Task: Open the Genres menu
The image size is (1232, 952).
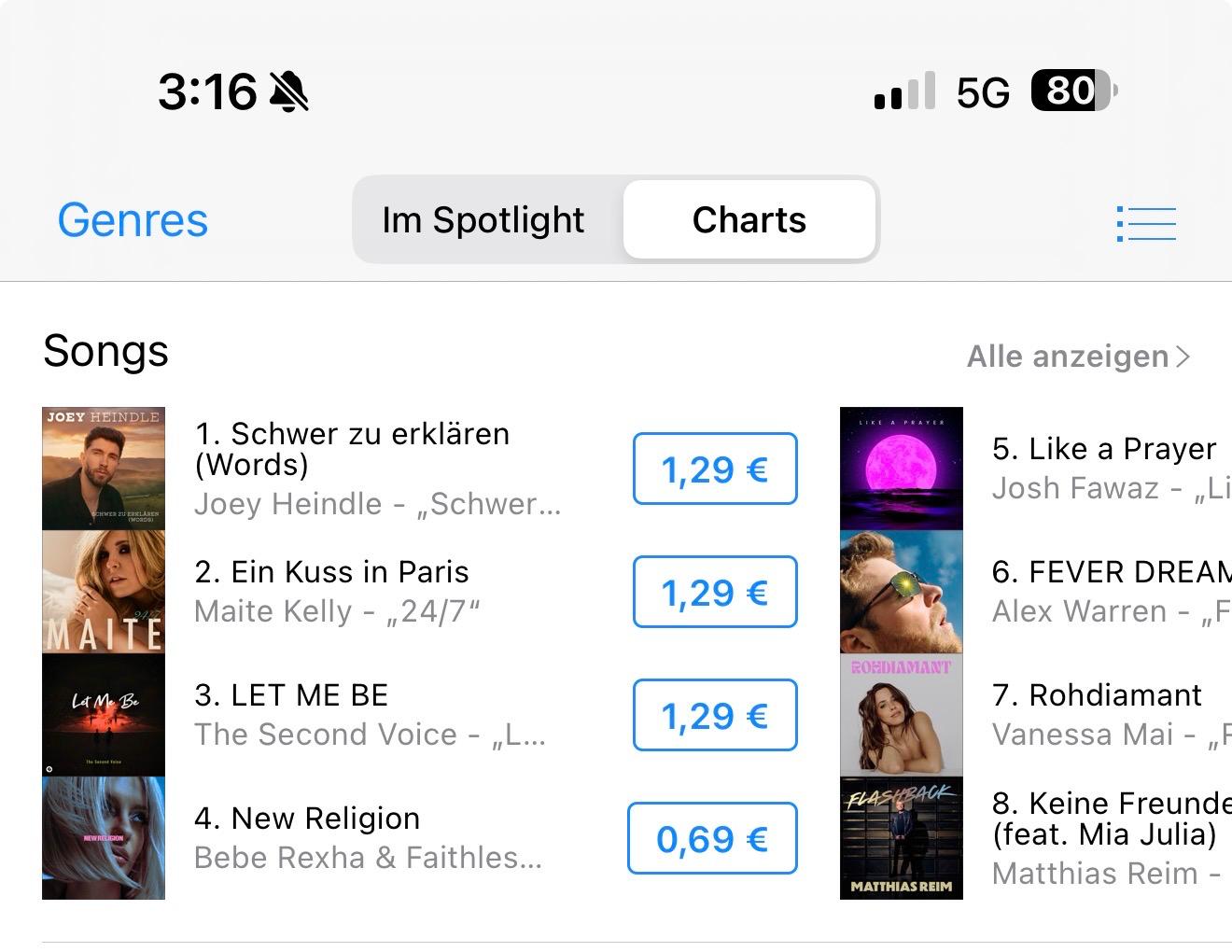Action: click(133, 220)
